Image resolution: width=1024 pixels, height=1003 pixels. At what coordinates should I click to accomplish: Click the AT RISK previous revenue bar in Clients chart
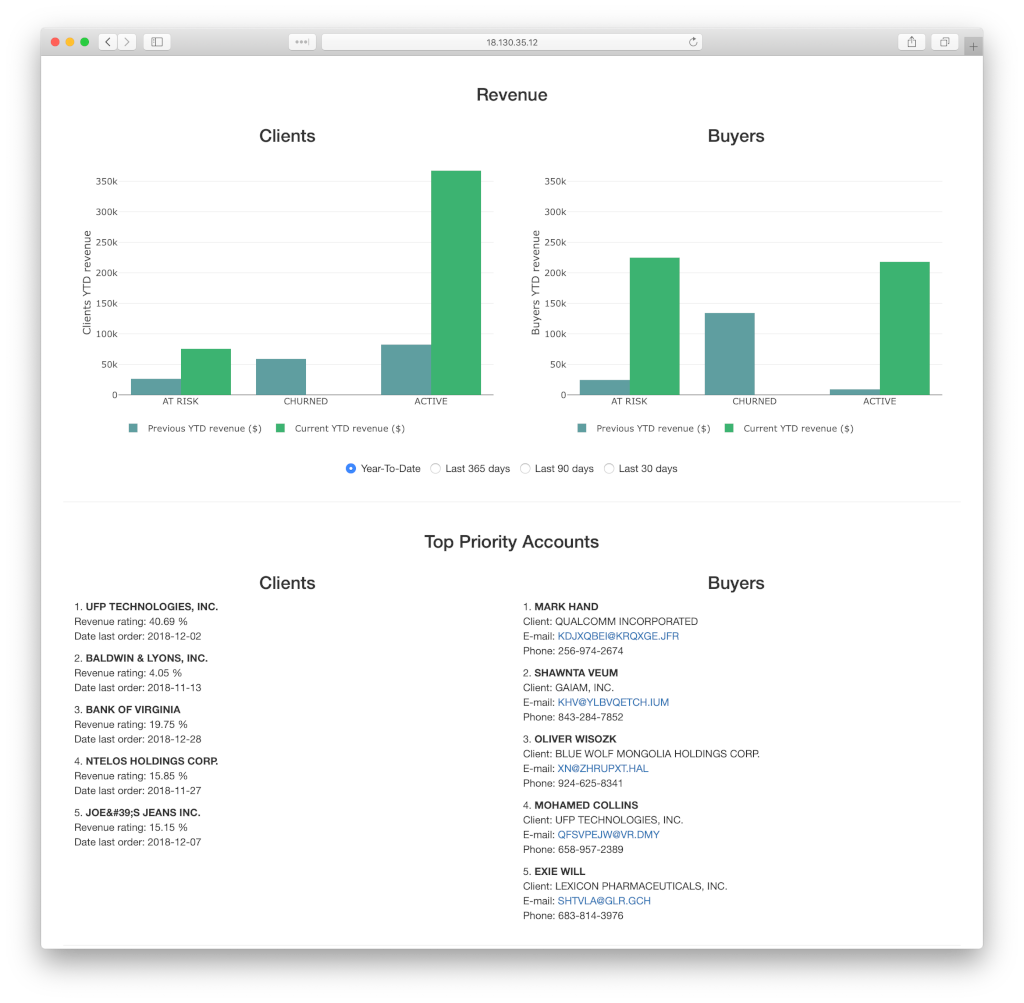point(156,387)
